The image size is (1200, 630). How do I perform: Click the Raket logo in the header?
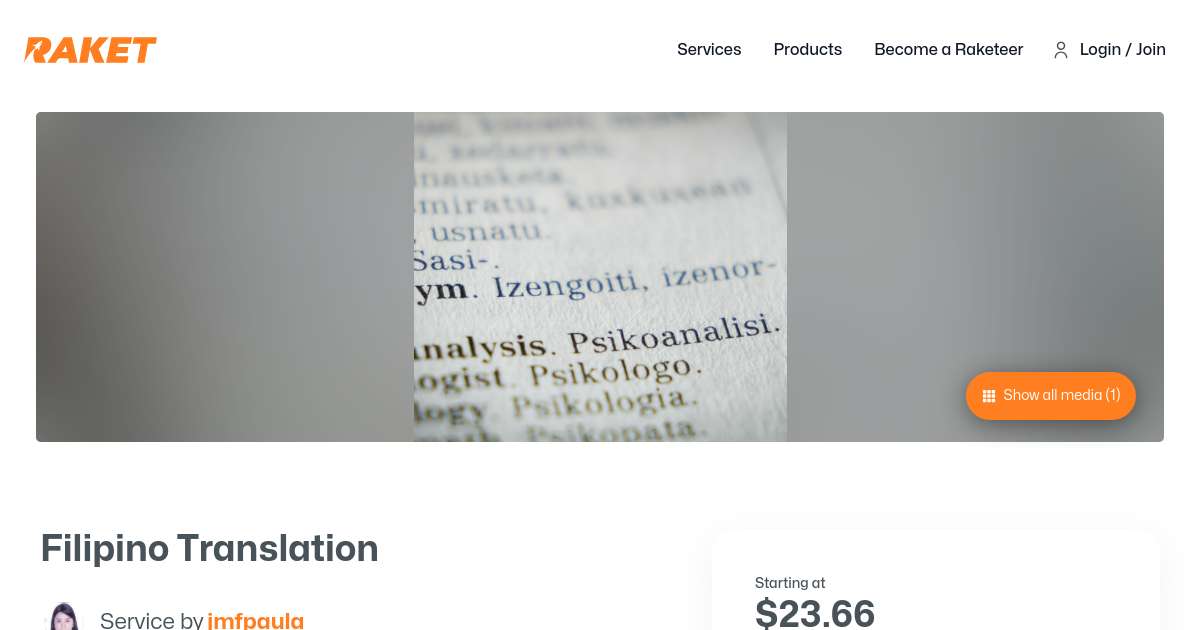[x=90, y=50]
